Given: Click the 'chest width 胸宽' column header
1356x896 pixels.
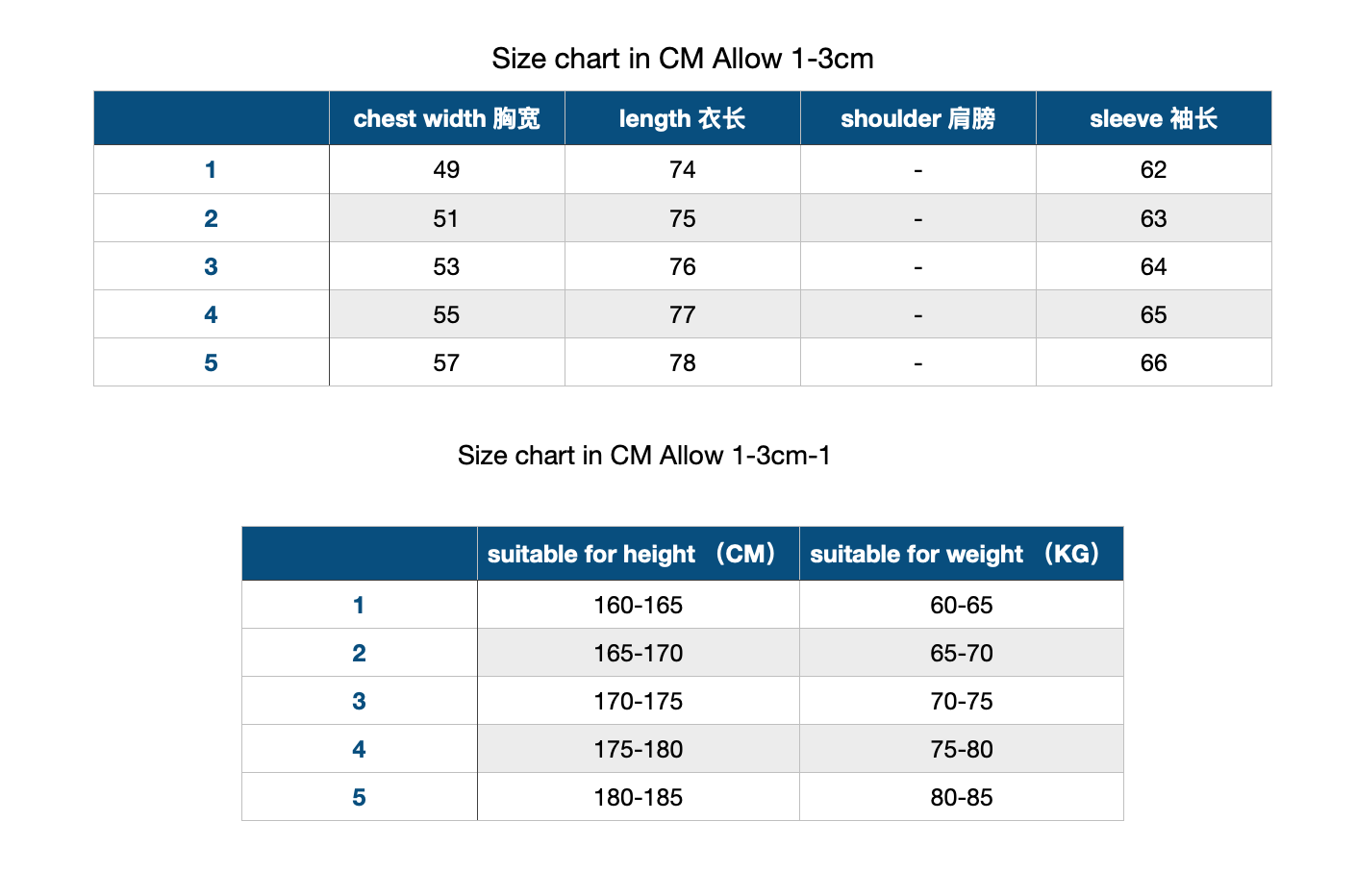Looking at the screenshot, I should pos(447,118).
